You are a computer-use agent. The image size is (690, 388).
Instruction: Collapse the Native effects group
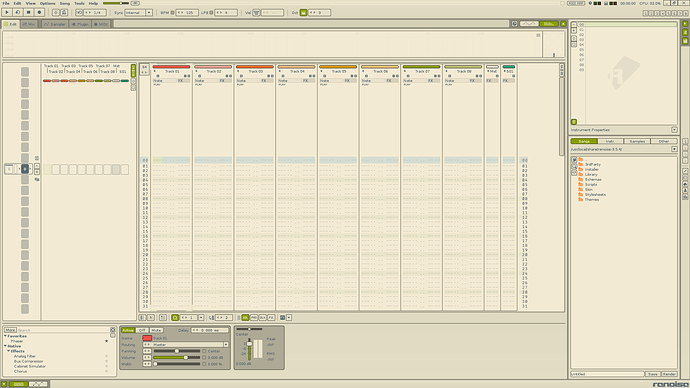6,346
